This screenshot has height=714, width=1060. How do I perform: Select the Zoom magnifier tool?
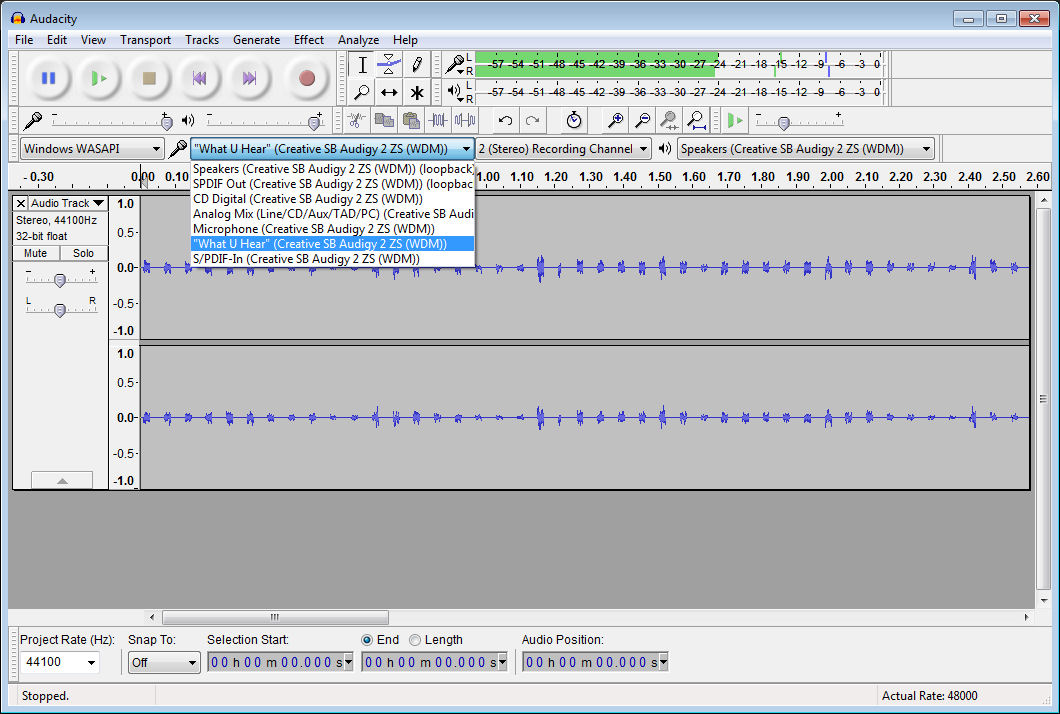pos(362,92)
